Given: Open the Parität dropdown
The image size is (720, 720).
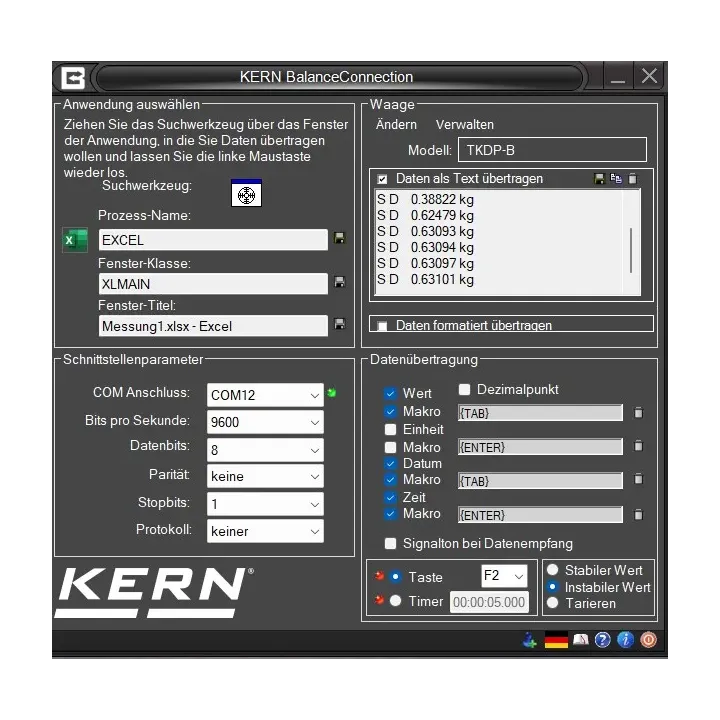Looking at the screenshot, I should 265,476.
